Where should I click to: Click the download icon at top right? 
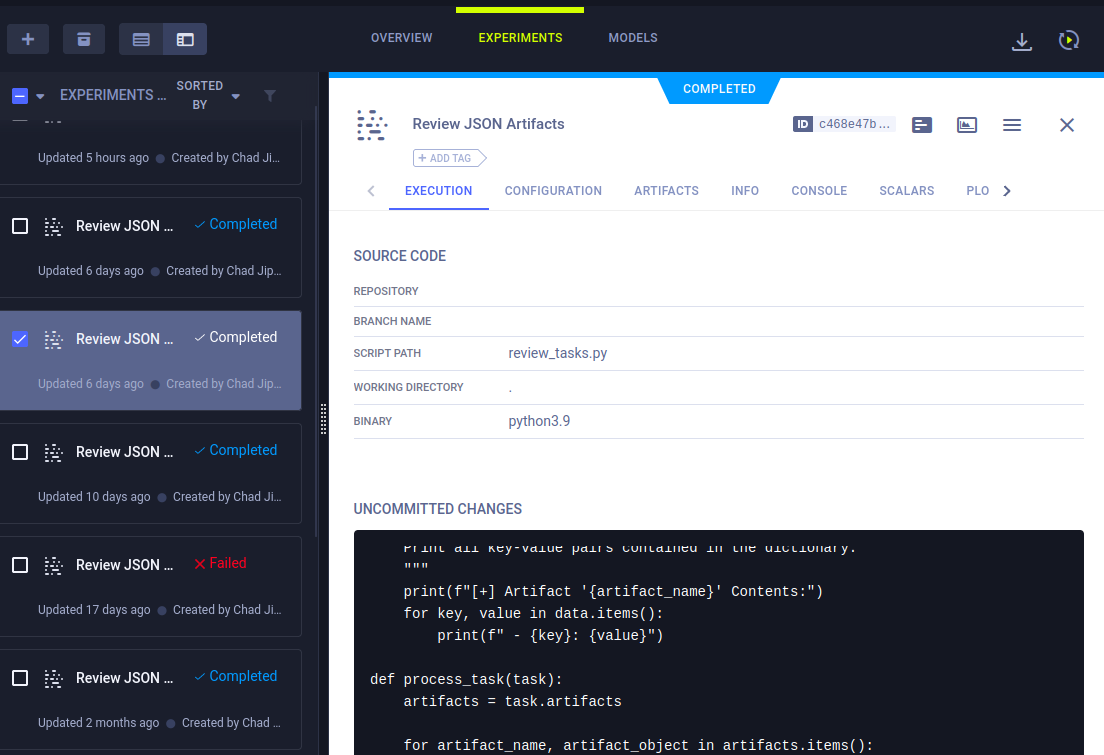(x=1021, y=41)
